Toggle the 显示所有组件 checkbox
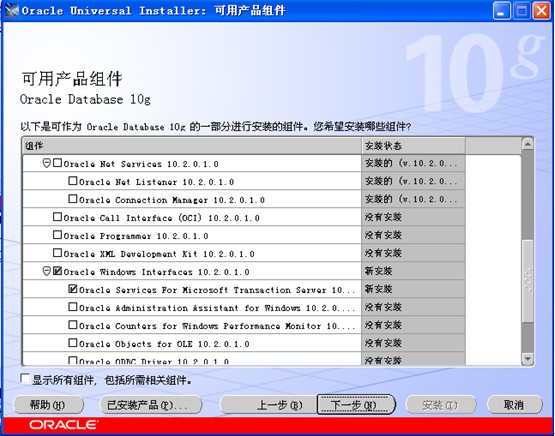 (x=25, y=379)
